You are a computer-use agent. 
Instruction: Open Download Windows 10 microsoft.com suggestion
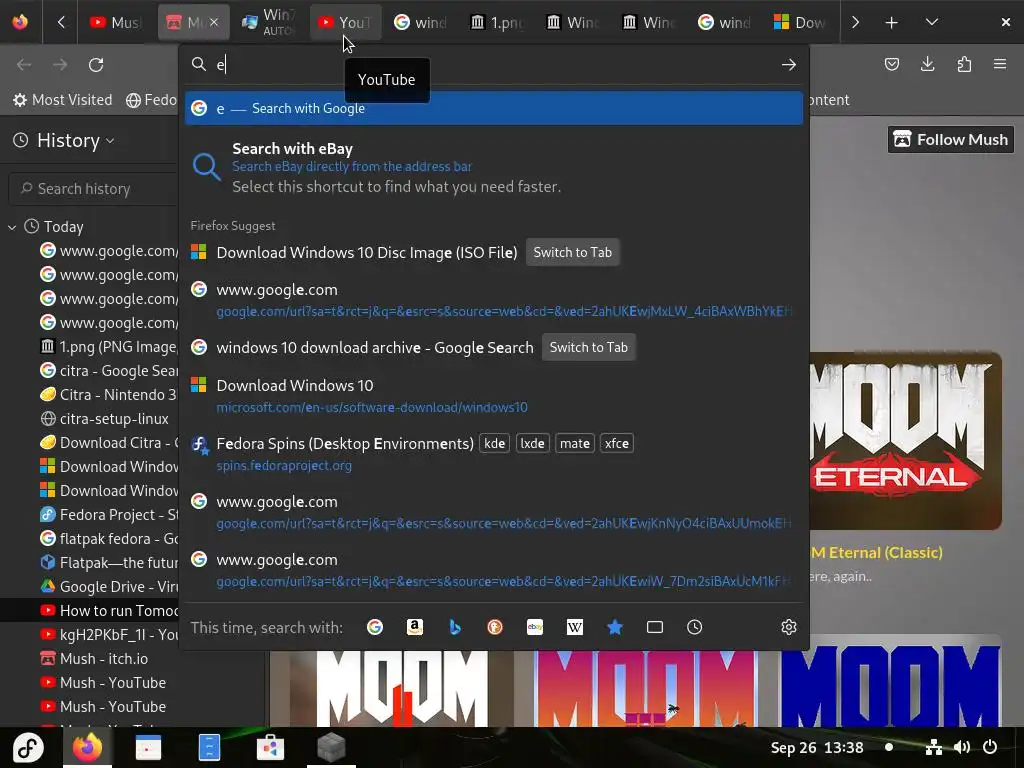tap(494, 396)
